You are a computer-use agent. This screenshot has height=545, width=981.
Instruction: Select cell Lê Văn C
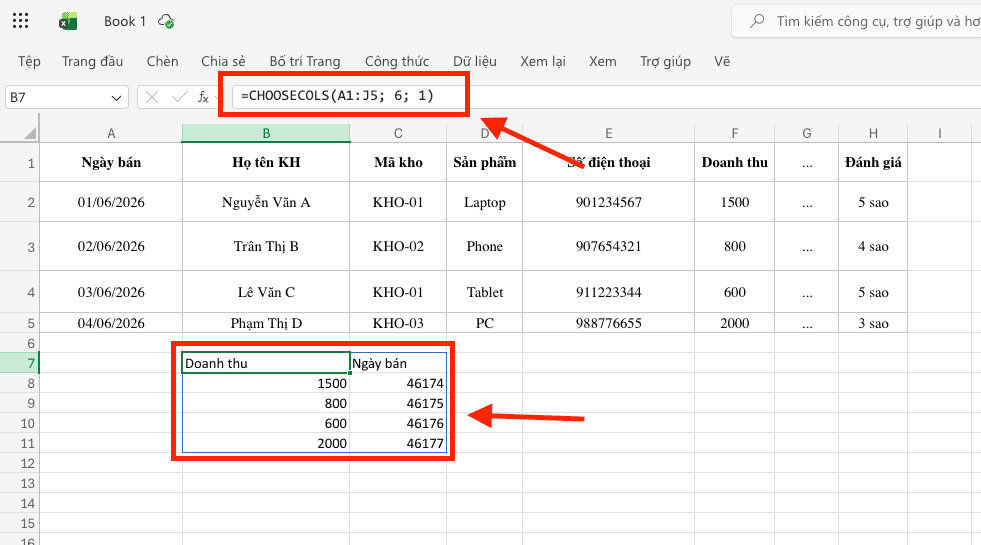[x=266, y=292]
